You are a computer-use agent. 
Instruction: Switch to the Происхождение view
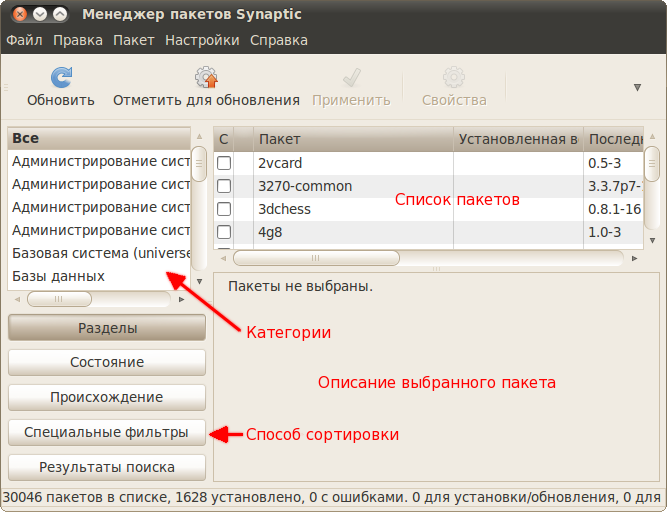[107, 397]
